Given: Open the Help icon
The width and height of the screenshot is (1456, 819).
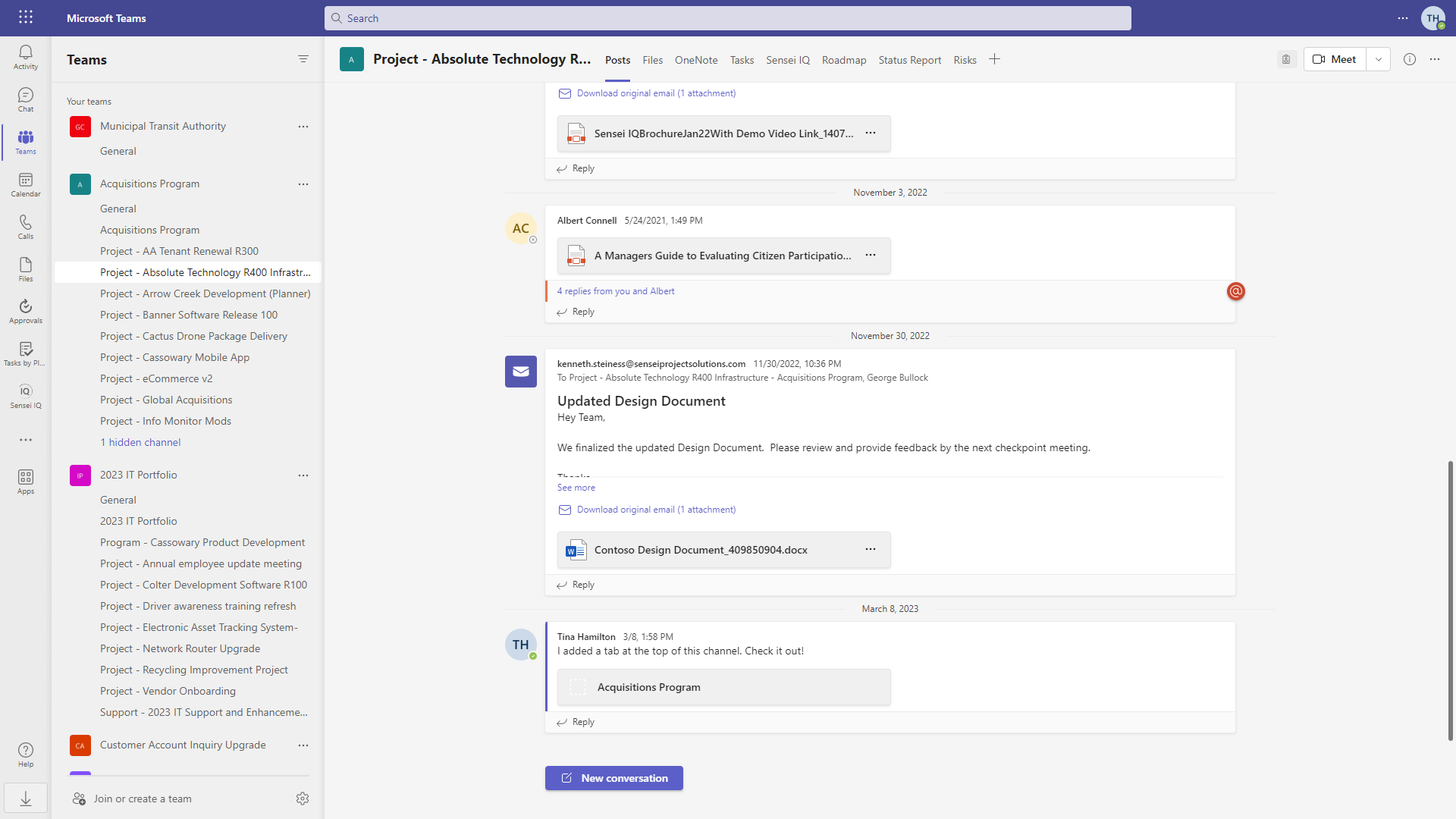Looking at the screenshot, I should 26,755.
